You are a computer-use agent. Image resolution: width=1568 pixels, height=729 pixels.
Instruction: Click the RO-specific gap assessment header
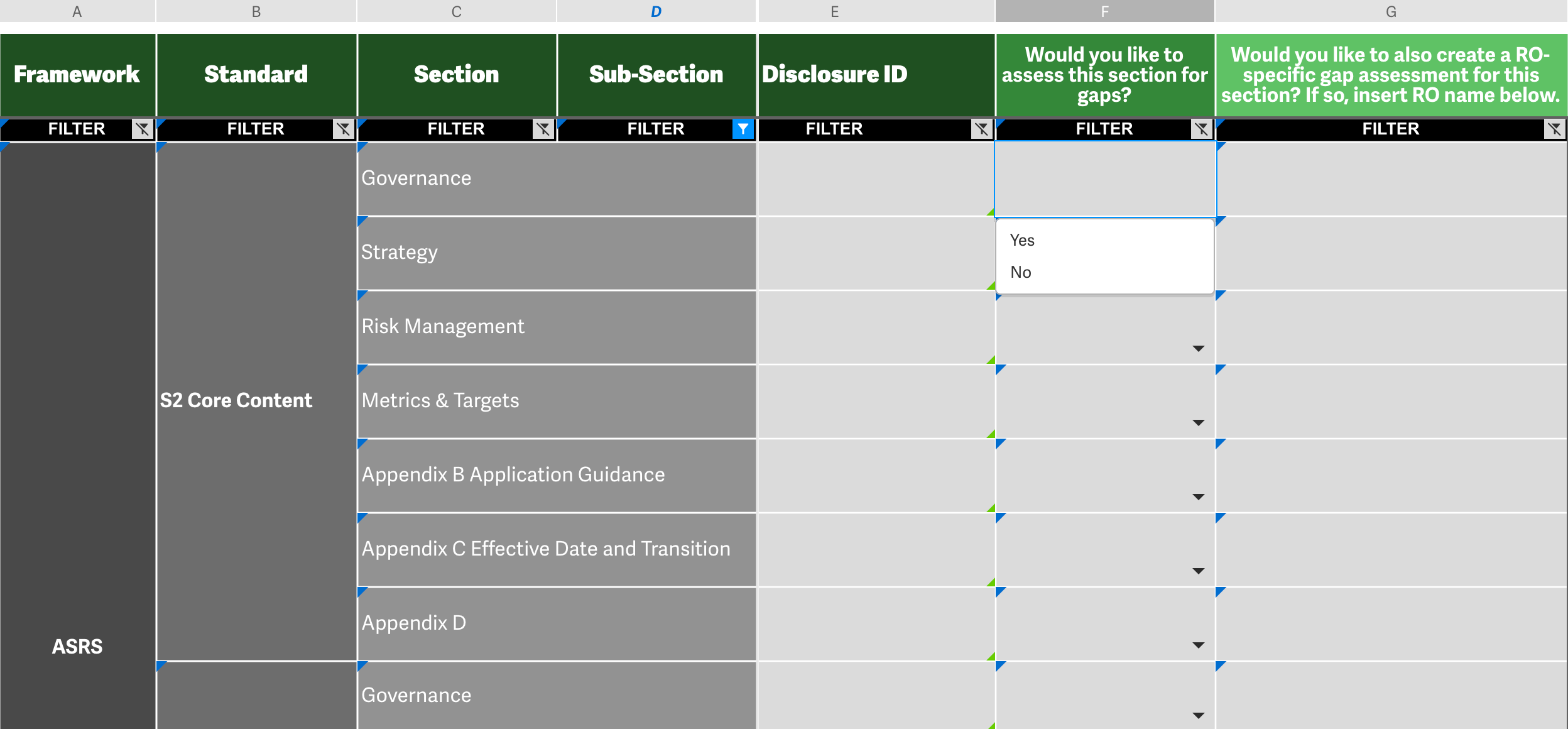tap(1391, 75)
